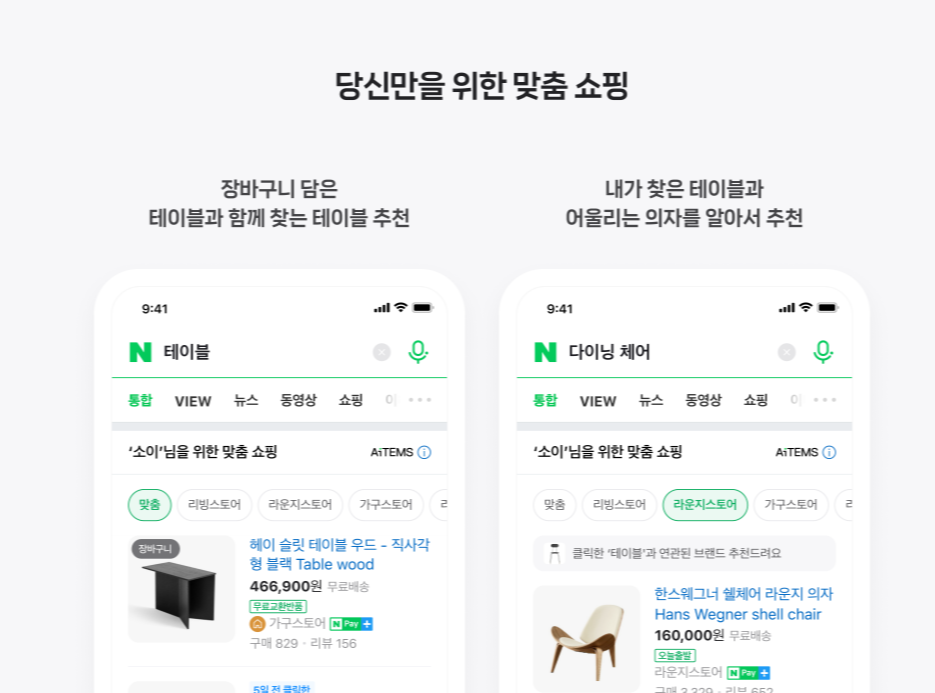Click the 테이블 search input field
The width and height of the screenshot is (935, 693).
262,352
